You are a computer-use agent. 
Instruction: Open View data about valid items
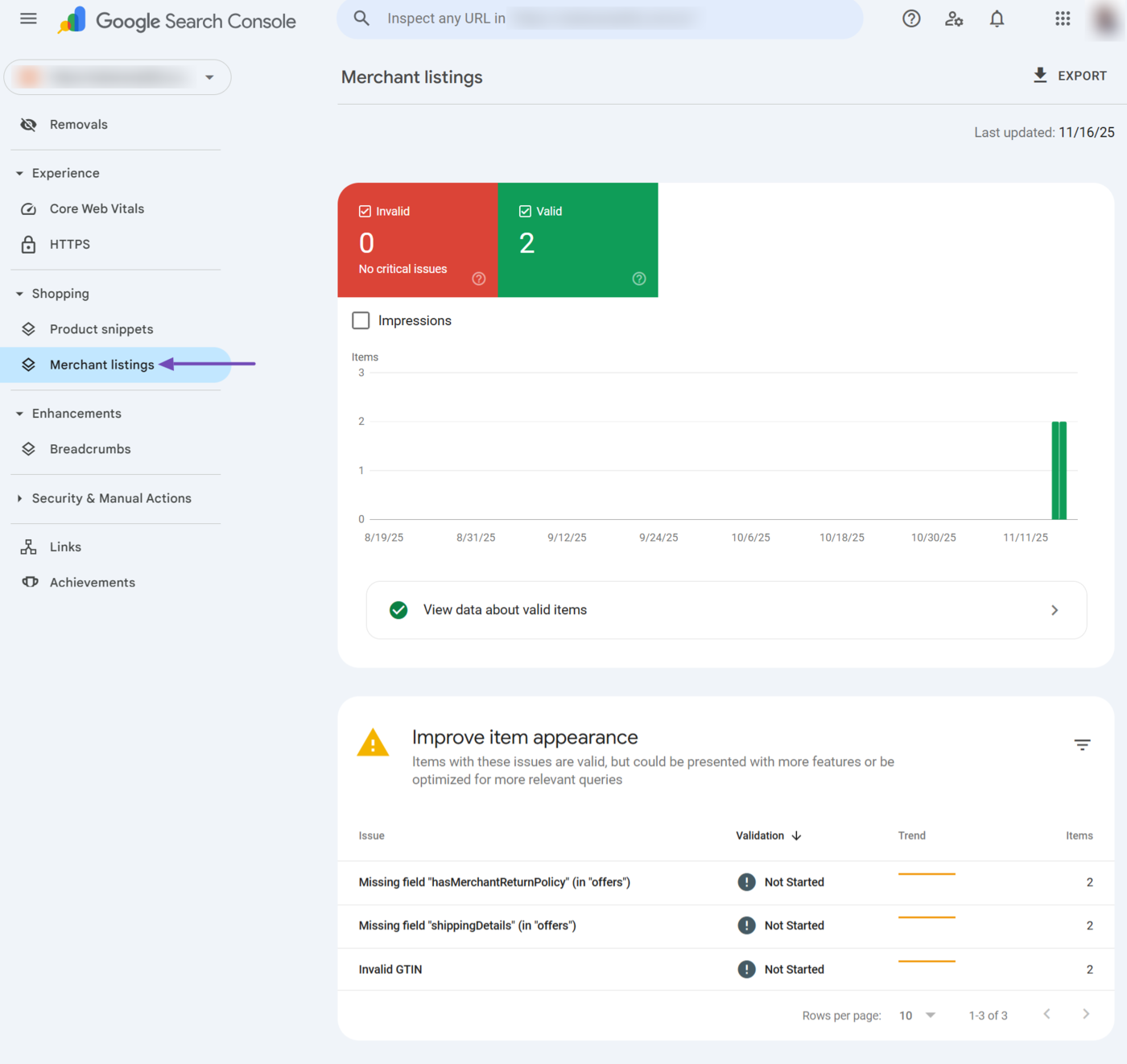click(x=725, y=610)
